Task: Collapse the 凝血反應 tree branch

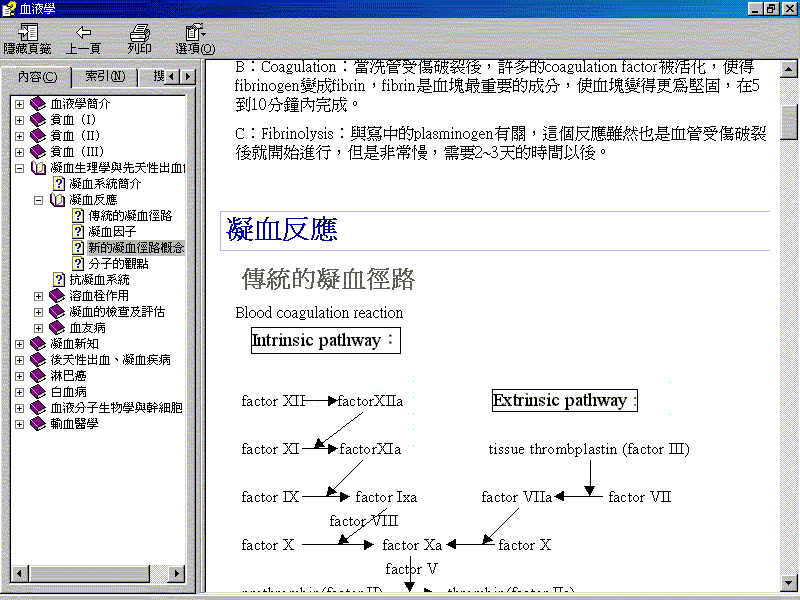Action: point(39,200)
